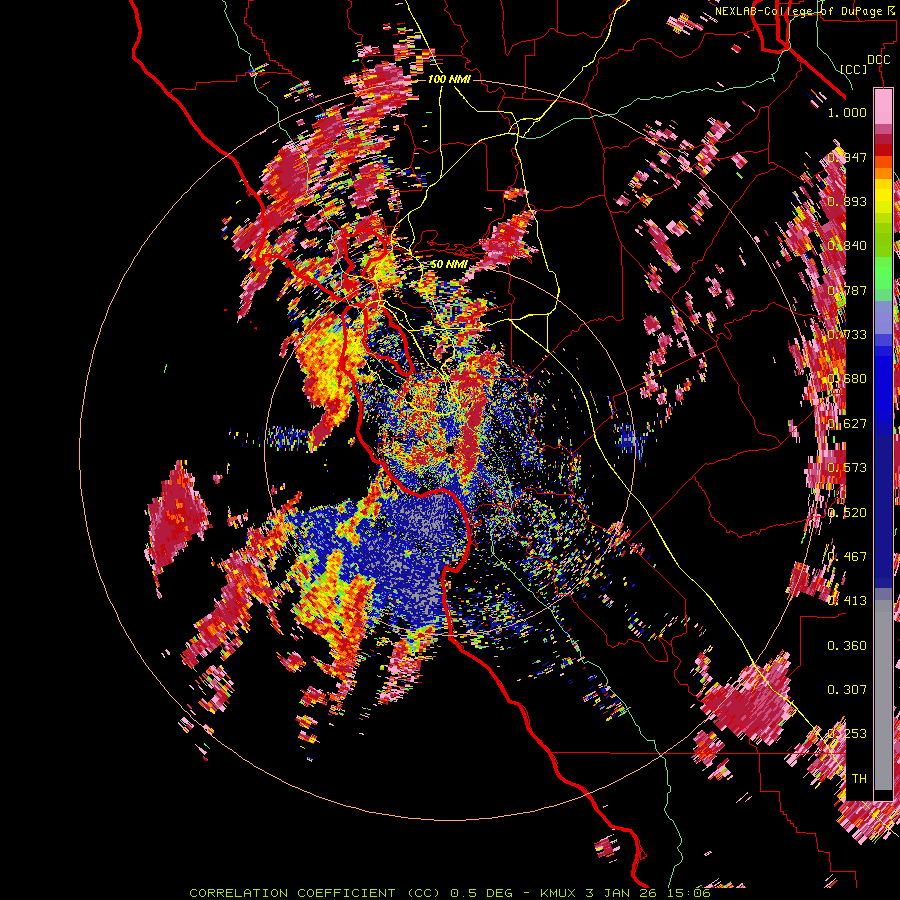The image size is (900, 900).
Task: Click the 100 NMI range ring label
Action: [x=449, y=79]
